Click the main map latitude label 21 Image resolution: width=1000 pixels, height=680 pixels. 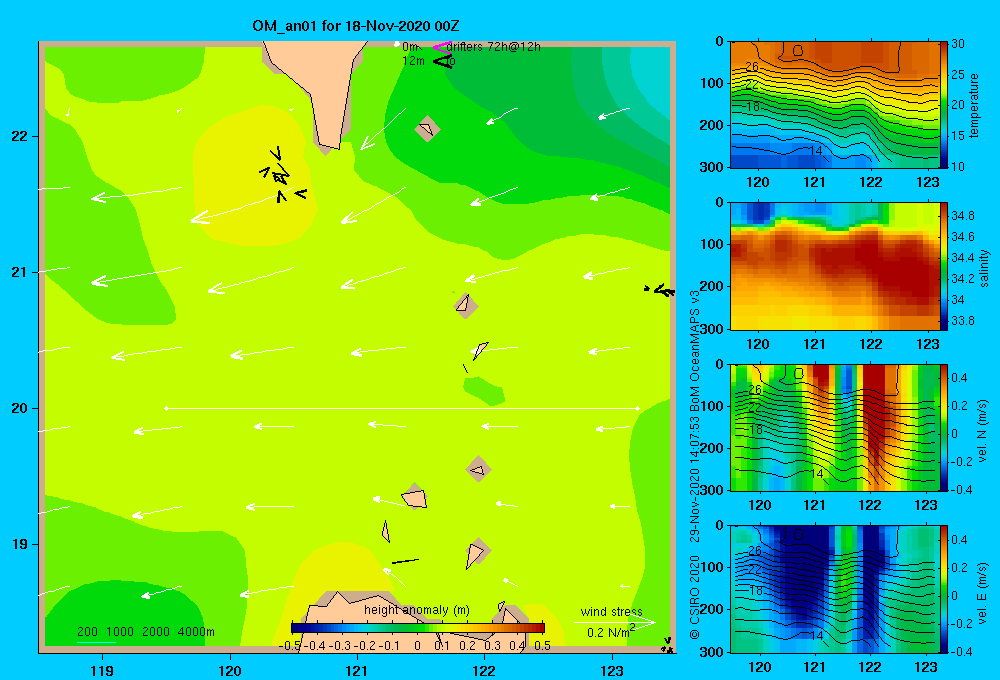point(19,272)
